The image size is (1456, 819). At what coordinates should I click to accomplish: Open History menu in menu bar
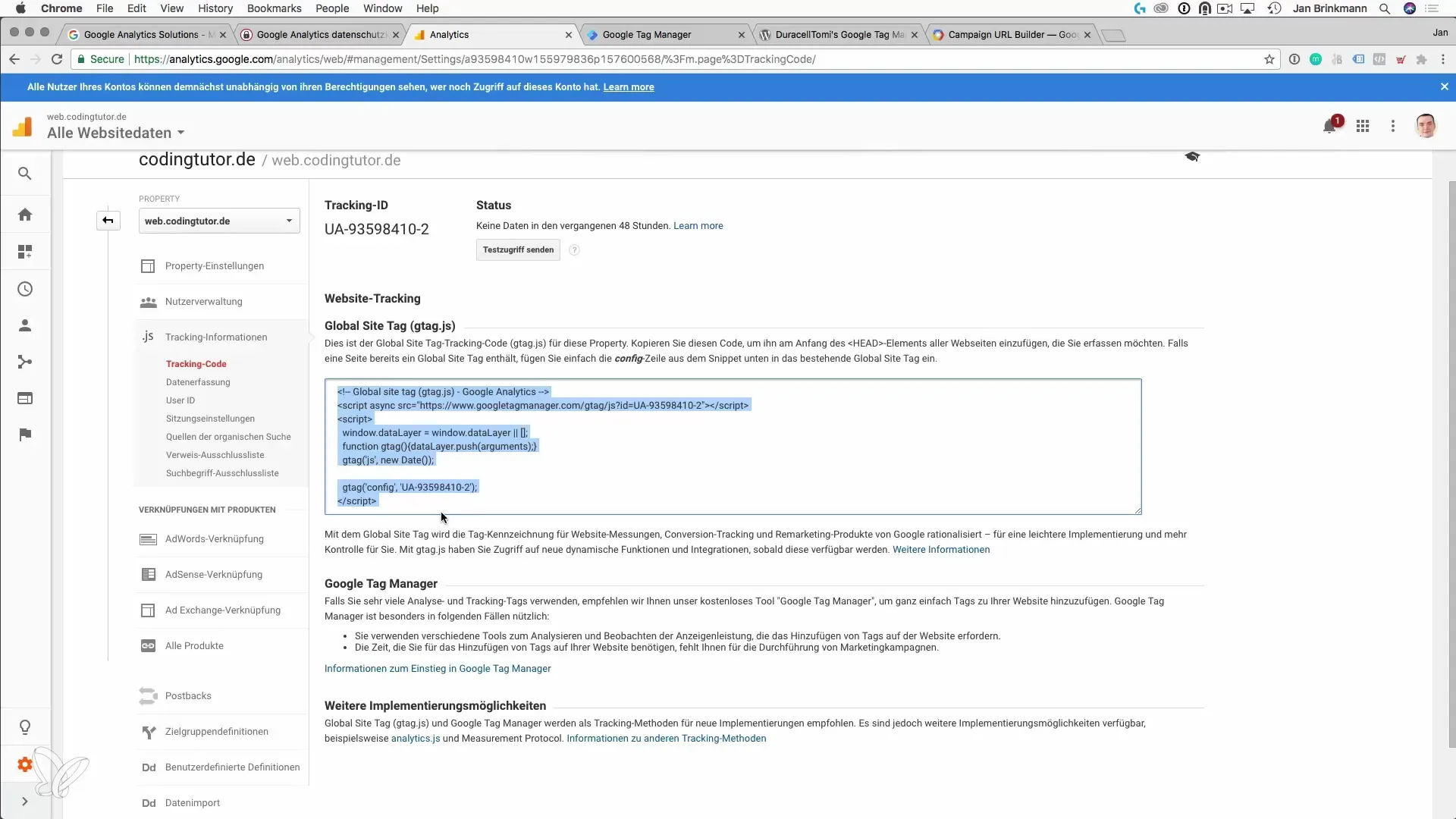215,8
